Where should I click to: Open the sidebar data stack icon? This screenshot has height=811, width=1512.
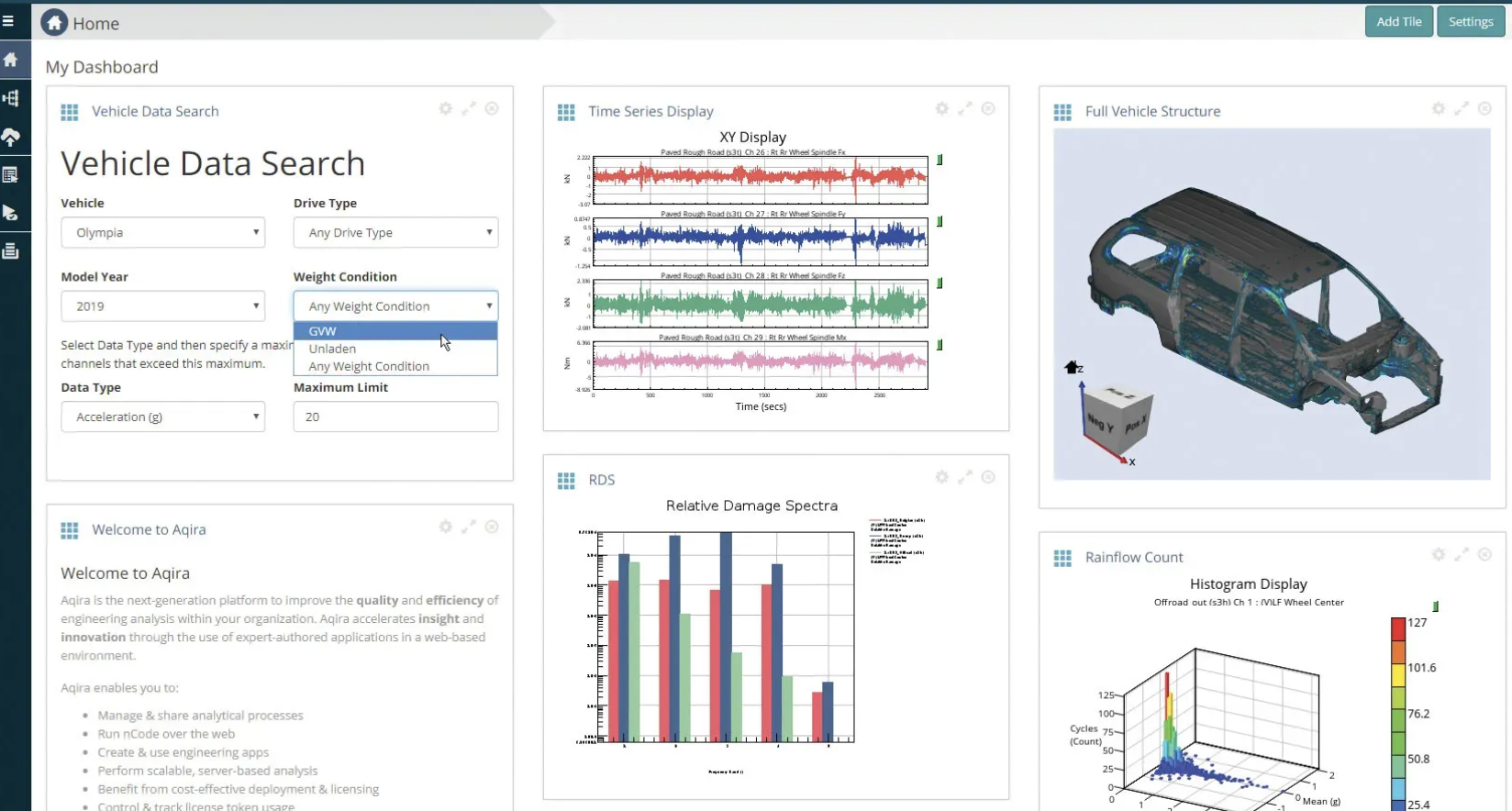11,250
